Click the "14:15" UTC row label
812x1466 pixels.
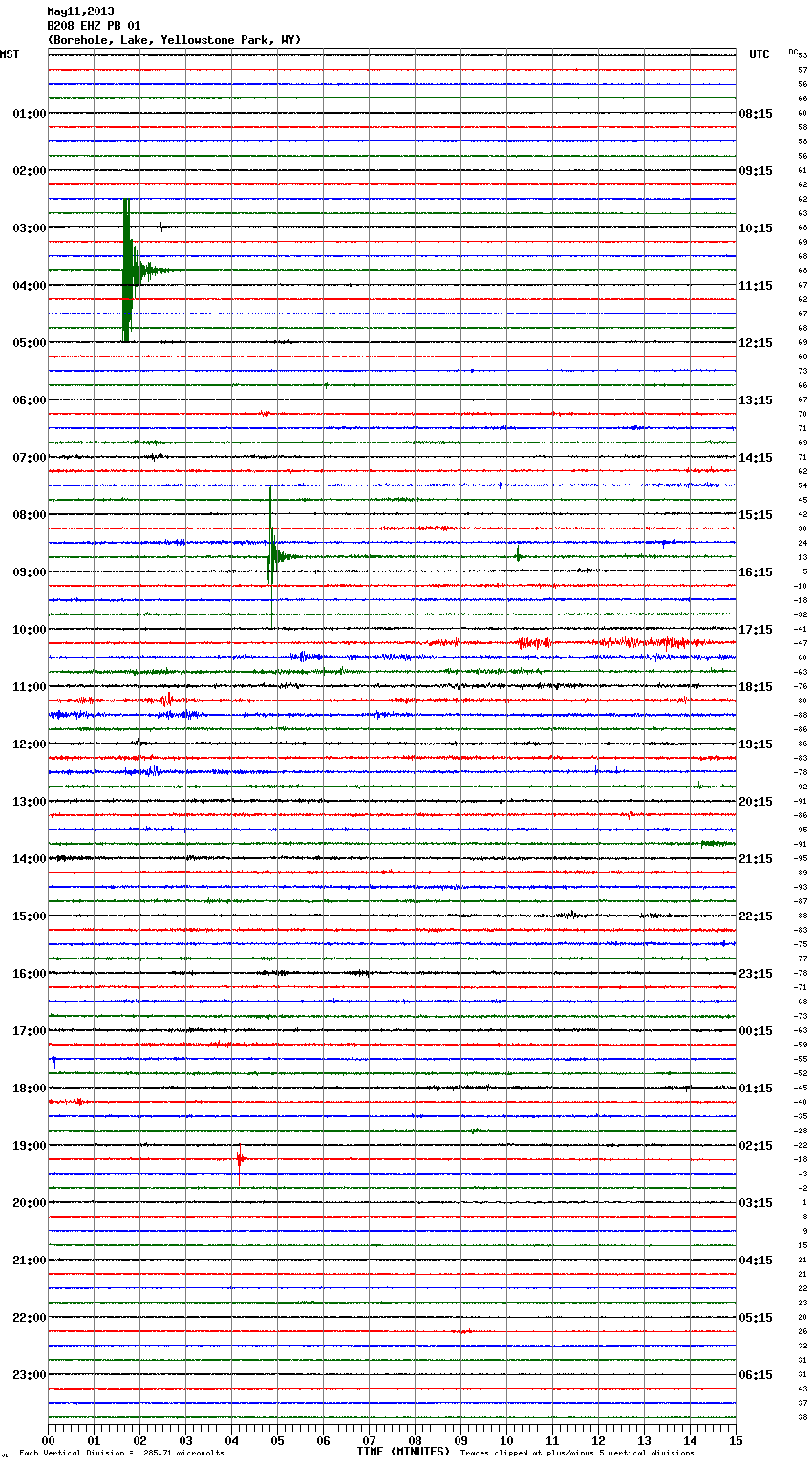tap(756, 458)
